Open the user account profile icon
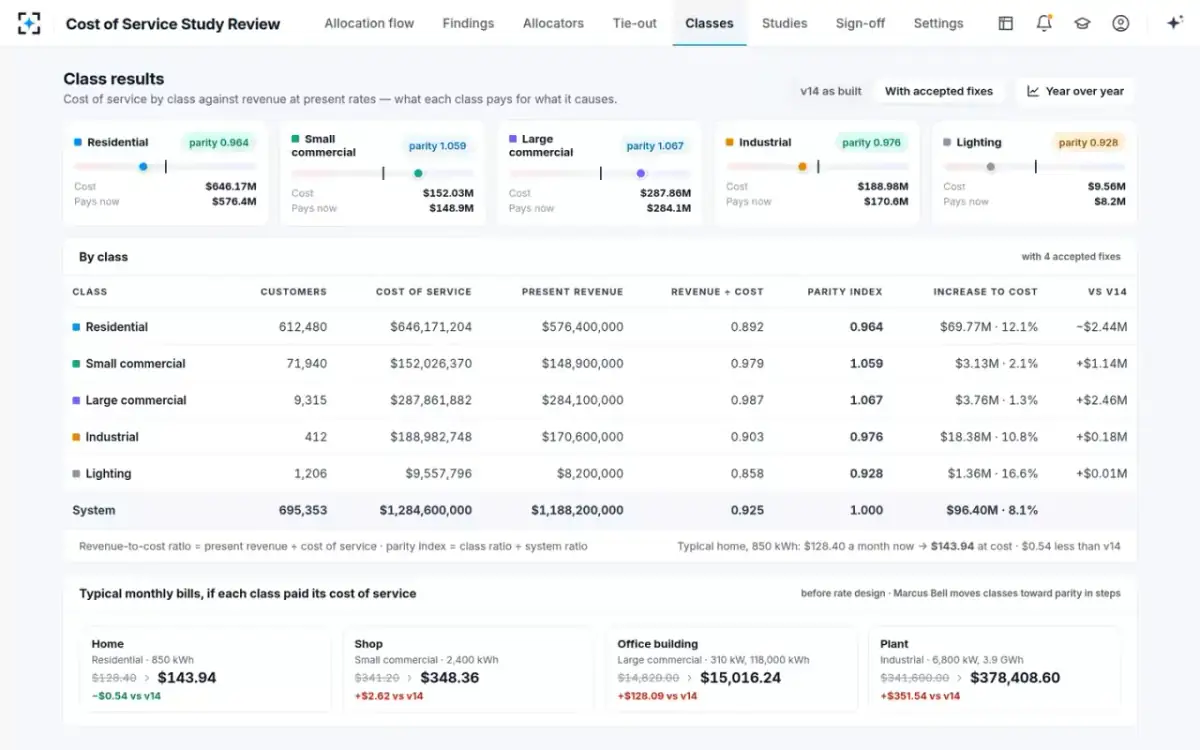The height and width of the screenshot is (750, 1200). point(1120,23)
